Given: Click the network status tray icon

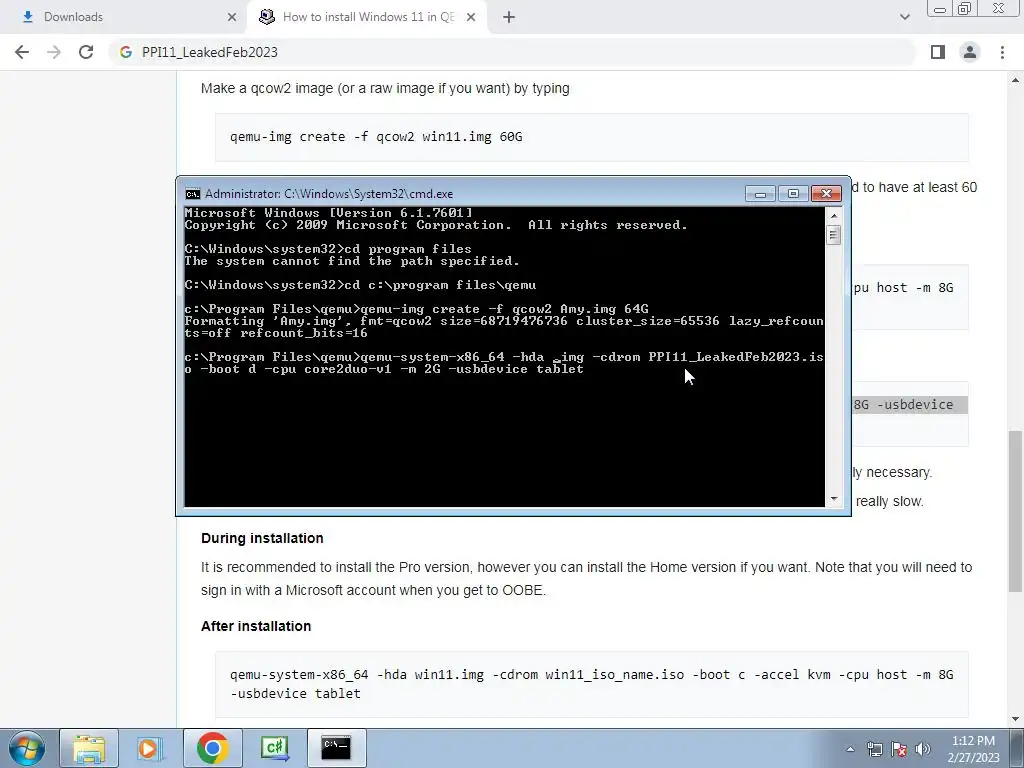Looking at the screenshot, I should pos(874,749).
